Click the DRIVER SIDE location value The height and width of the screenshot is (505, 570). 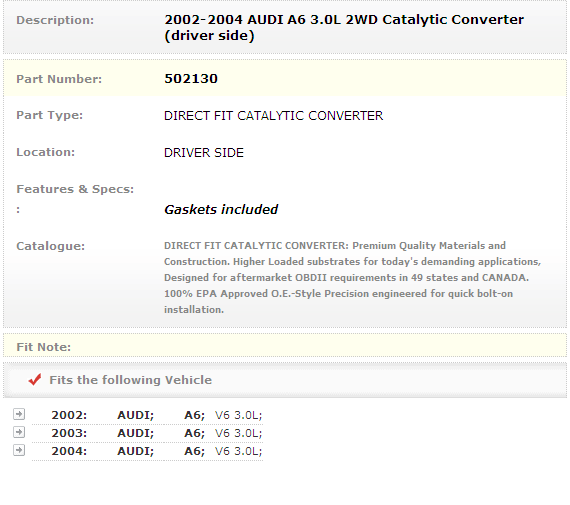(x=204, y=153)
